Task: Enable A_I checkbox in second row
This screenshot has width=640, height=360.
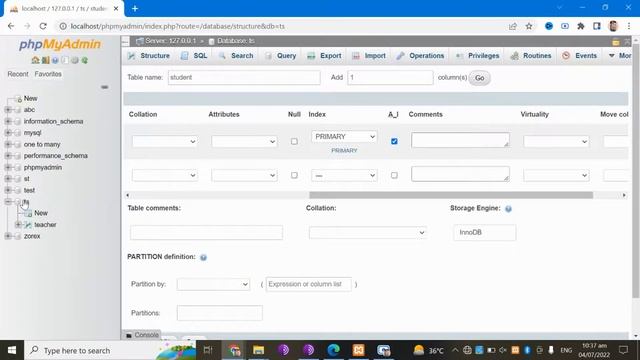Action: pyautogui.click(x=394, y=176)
